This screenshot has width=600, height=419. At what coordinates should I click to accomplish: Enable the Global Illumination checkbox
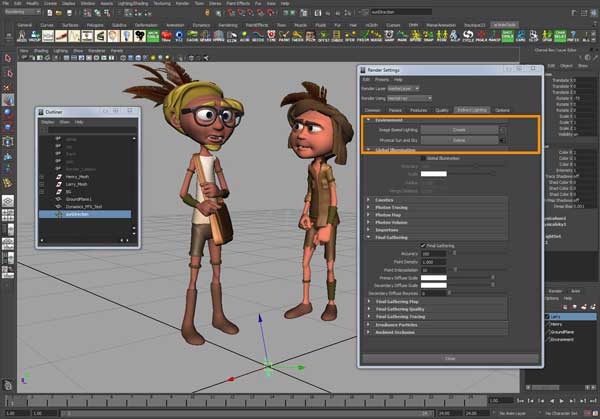click(424, 158)
